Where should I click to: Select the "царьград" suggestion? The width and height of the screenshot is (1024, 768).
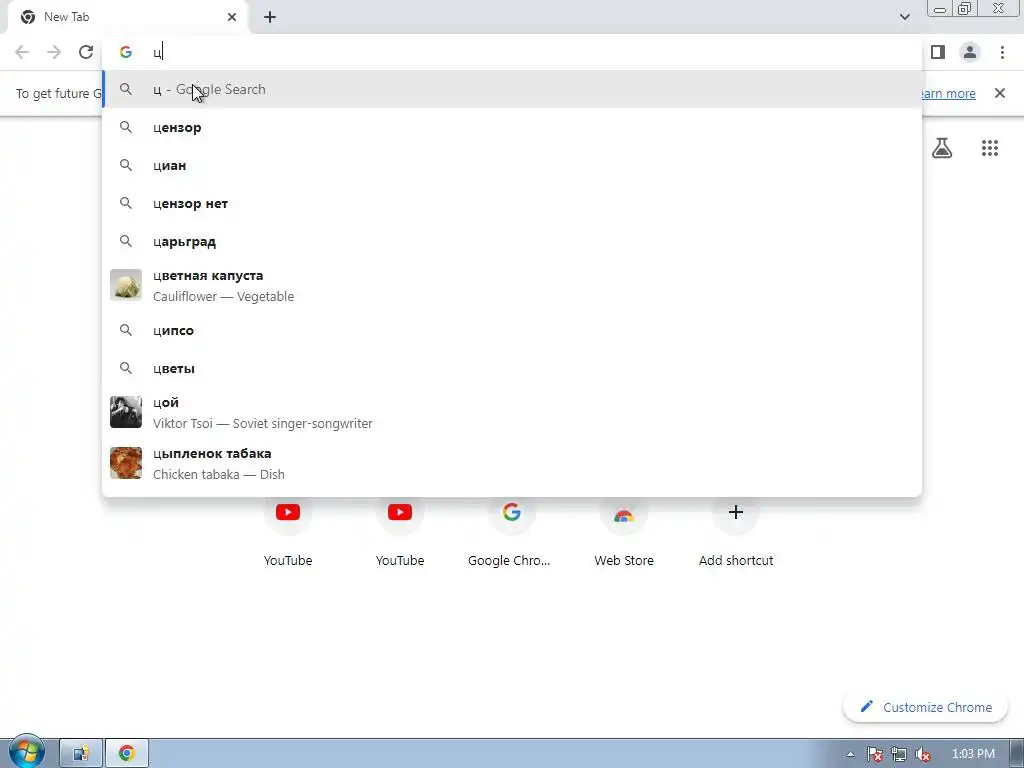coord(512,241)
